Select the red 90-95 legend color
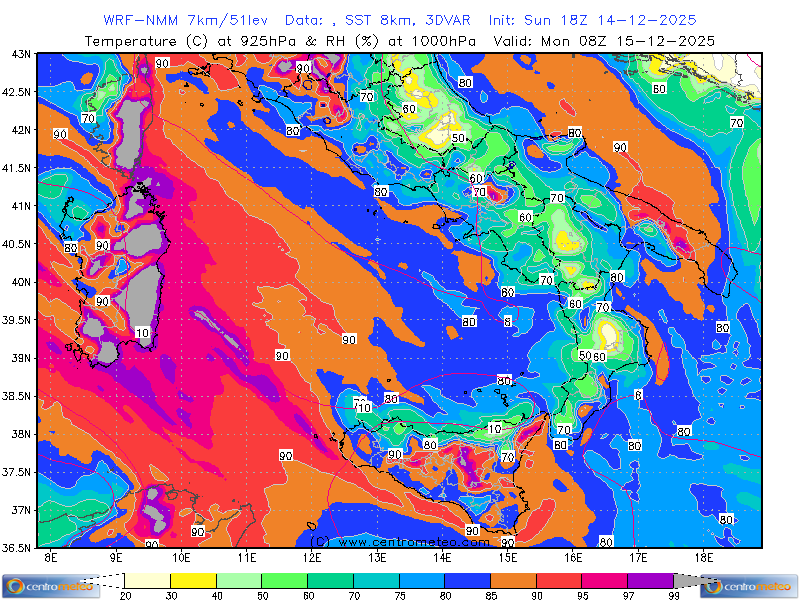 (559, 580)
